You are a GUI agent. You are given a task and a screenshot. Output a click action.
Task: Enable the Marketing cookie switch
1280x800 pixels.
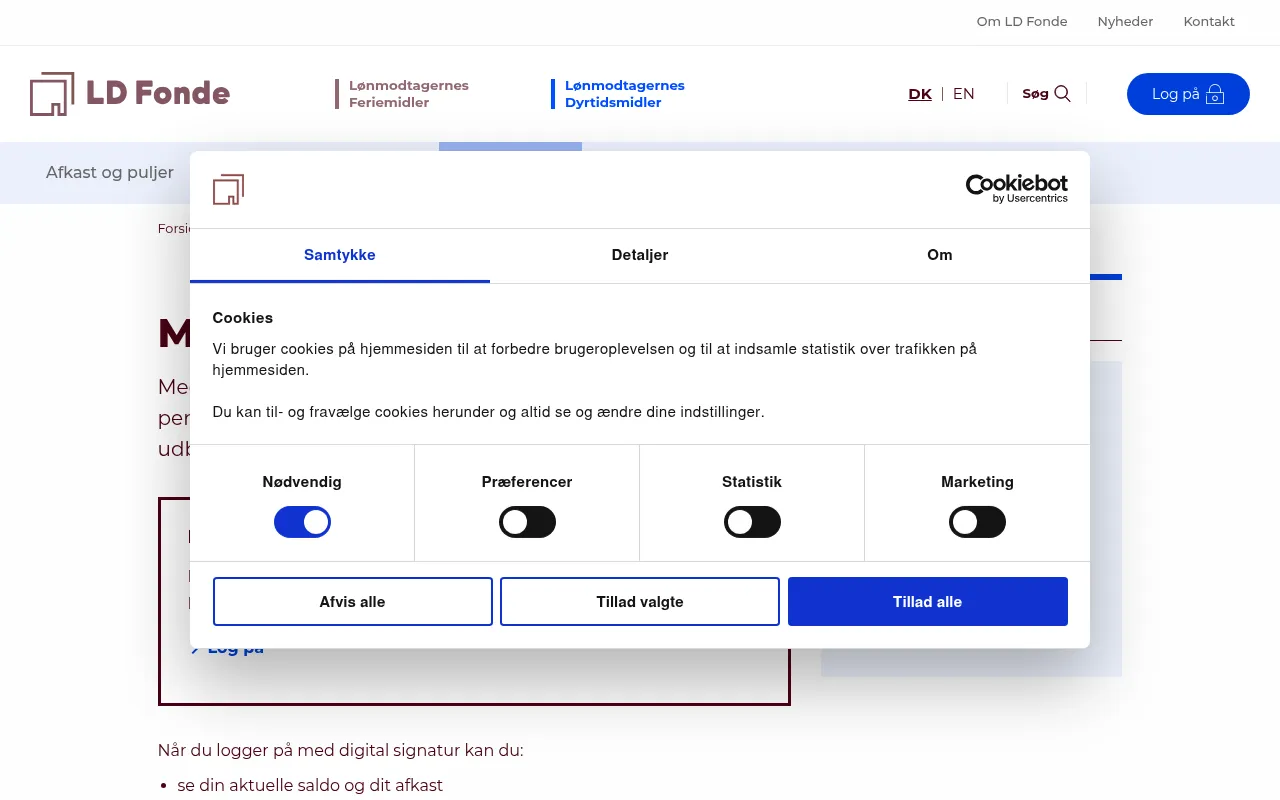977,522
